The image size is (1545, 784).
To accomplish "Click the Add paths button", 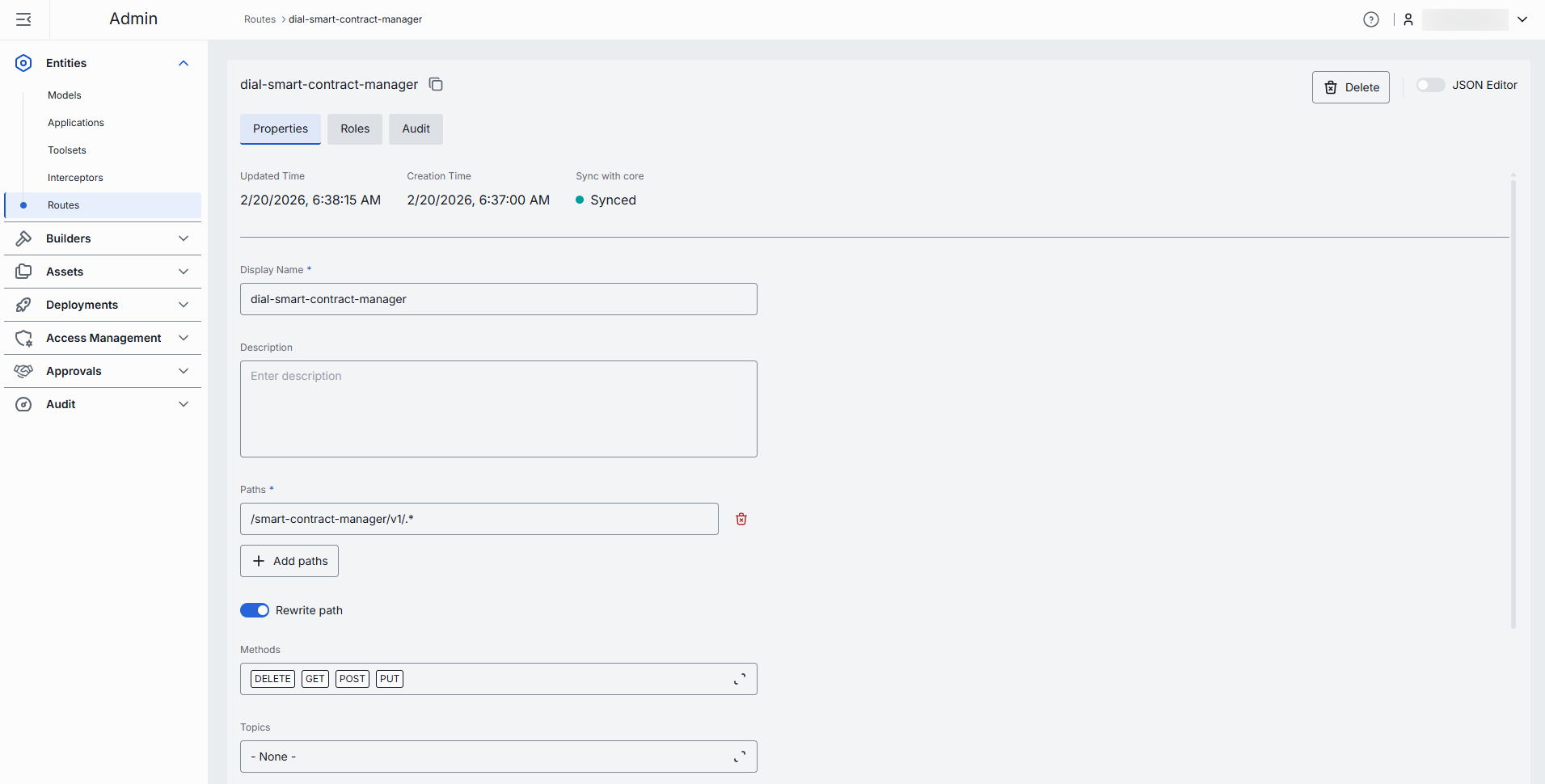I will tap(289, 561).
